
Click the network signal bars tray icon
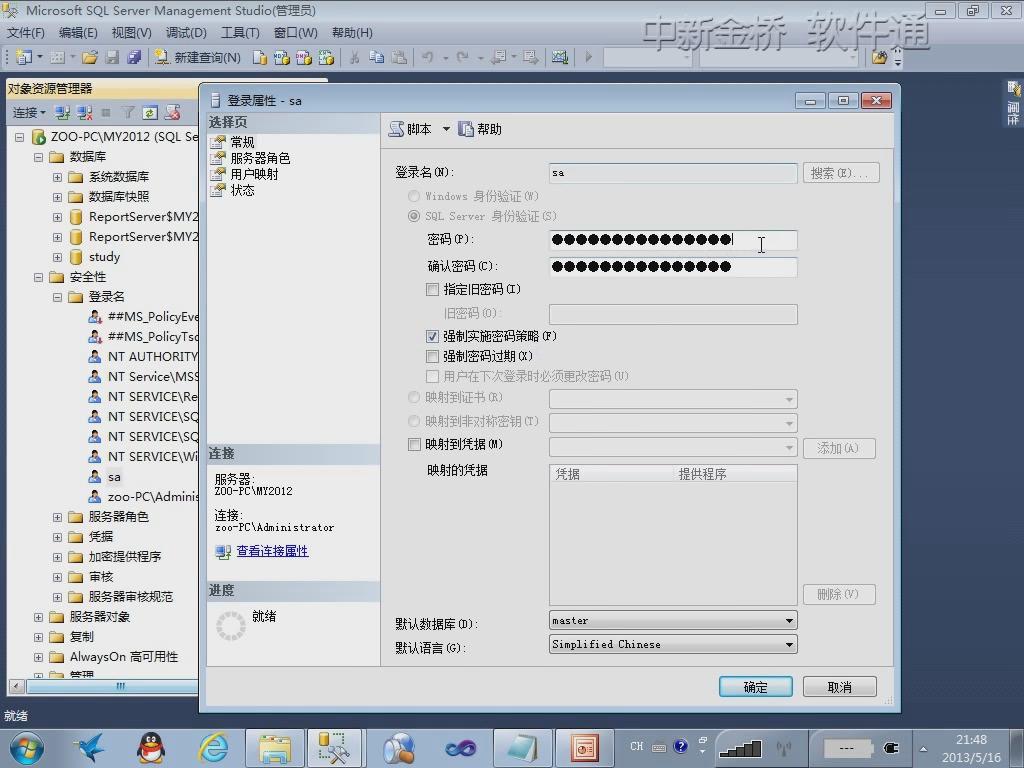coord(741,748)
